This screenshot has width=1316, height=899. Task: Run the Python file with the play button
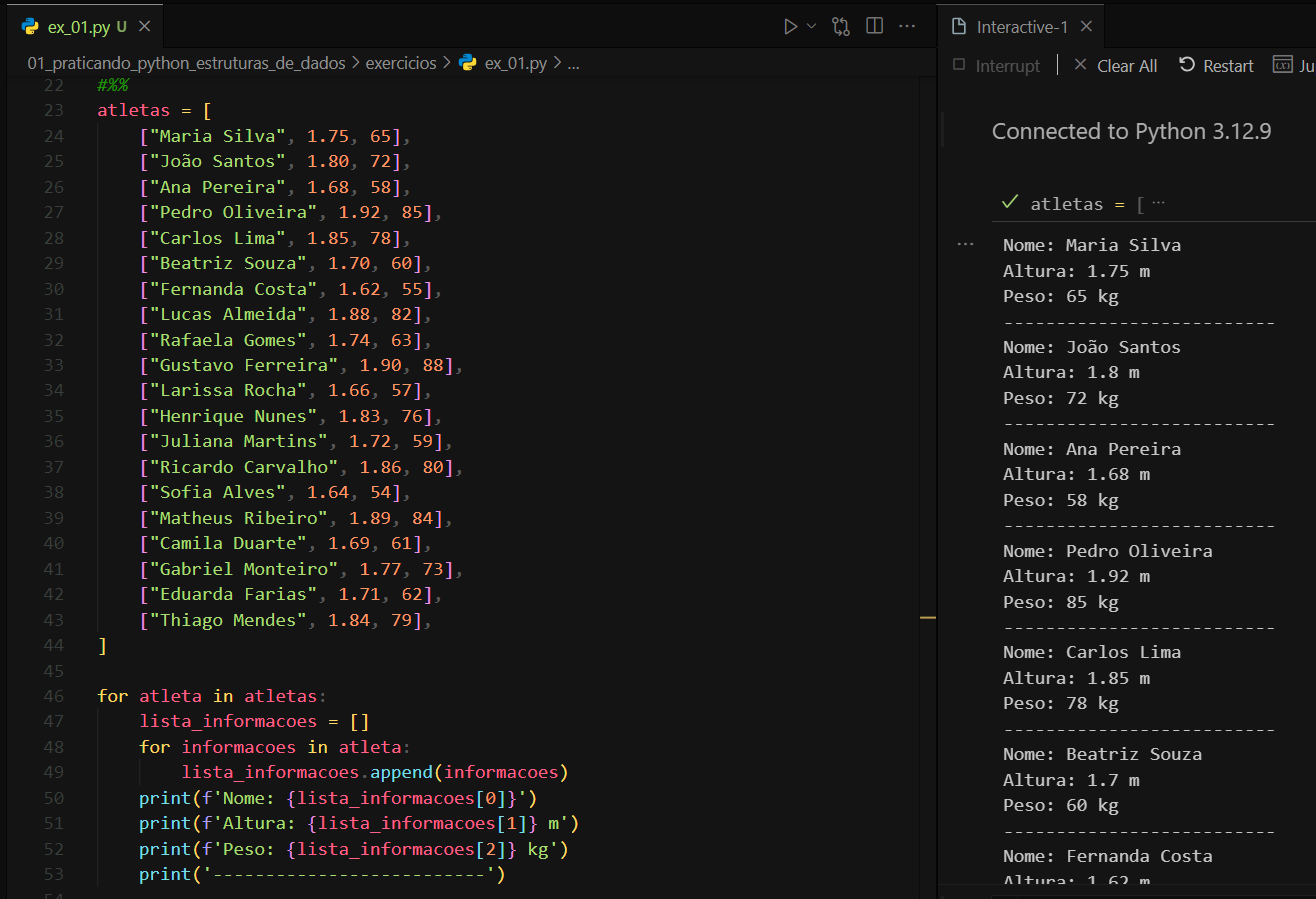coord(791,27)
